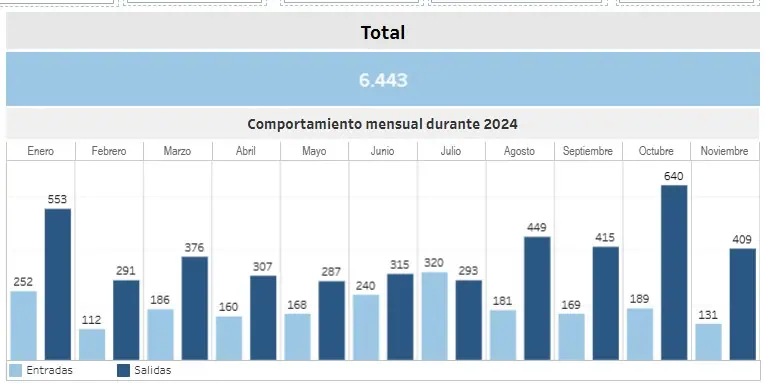Image resolution: width=766 pixels, height=383 pixels.
Task: Click the Octubre Salidas bar labeled 640
Action: 674,273
